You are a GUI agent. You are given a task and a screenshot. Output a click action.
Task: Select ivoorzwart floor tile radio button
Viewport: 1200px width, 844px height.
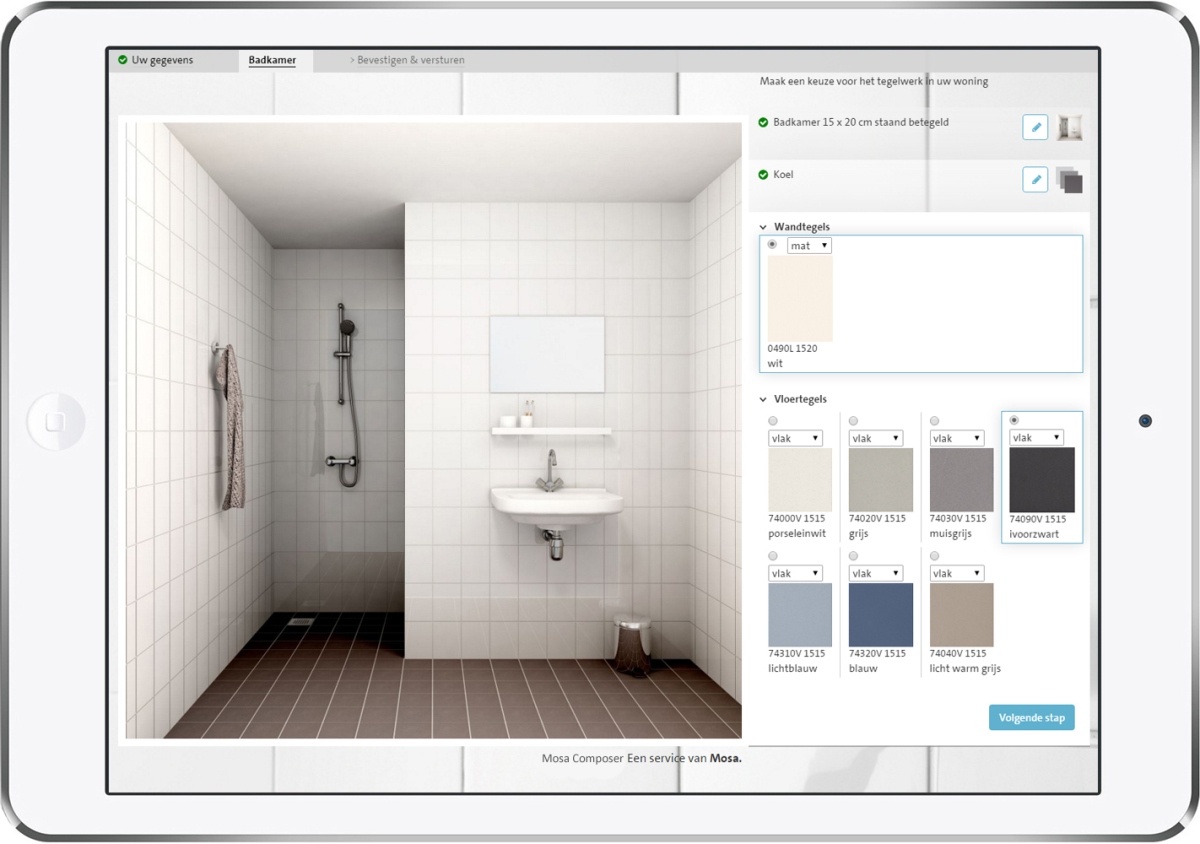(1014, 421)
